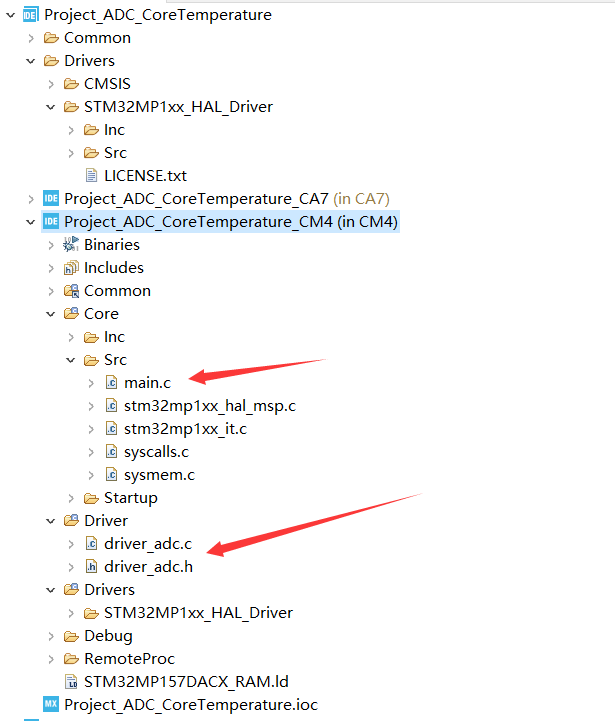Expand the main.c file outline
Viewport: 615px width, 721px height.
pos(91,383)
